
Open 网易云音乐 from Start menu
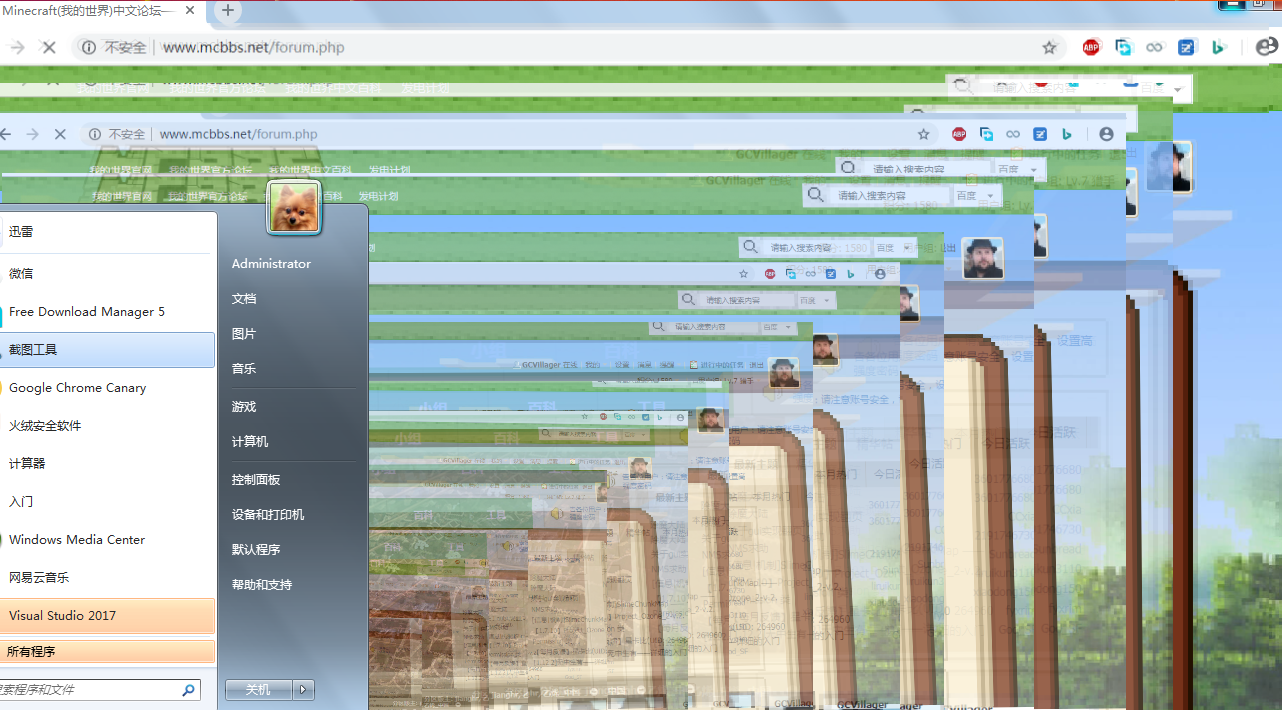pos(107,577)
